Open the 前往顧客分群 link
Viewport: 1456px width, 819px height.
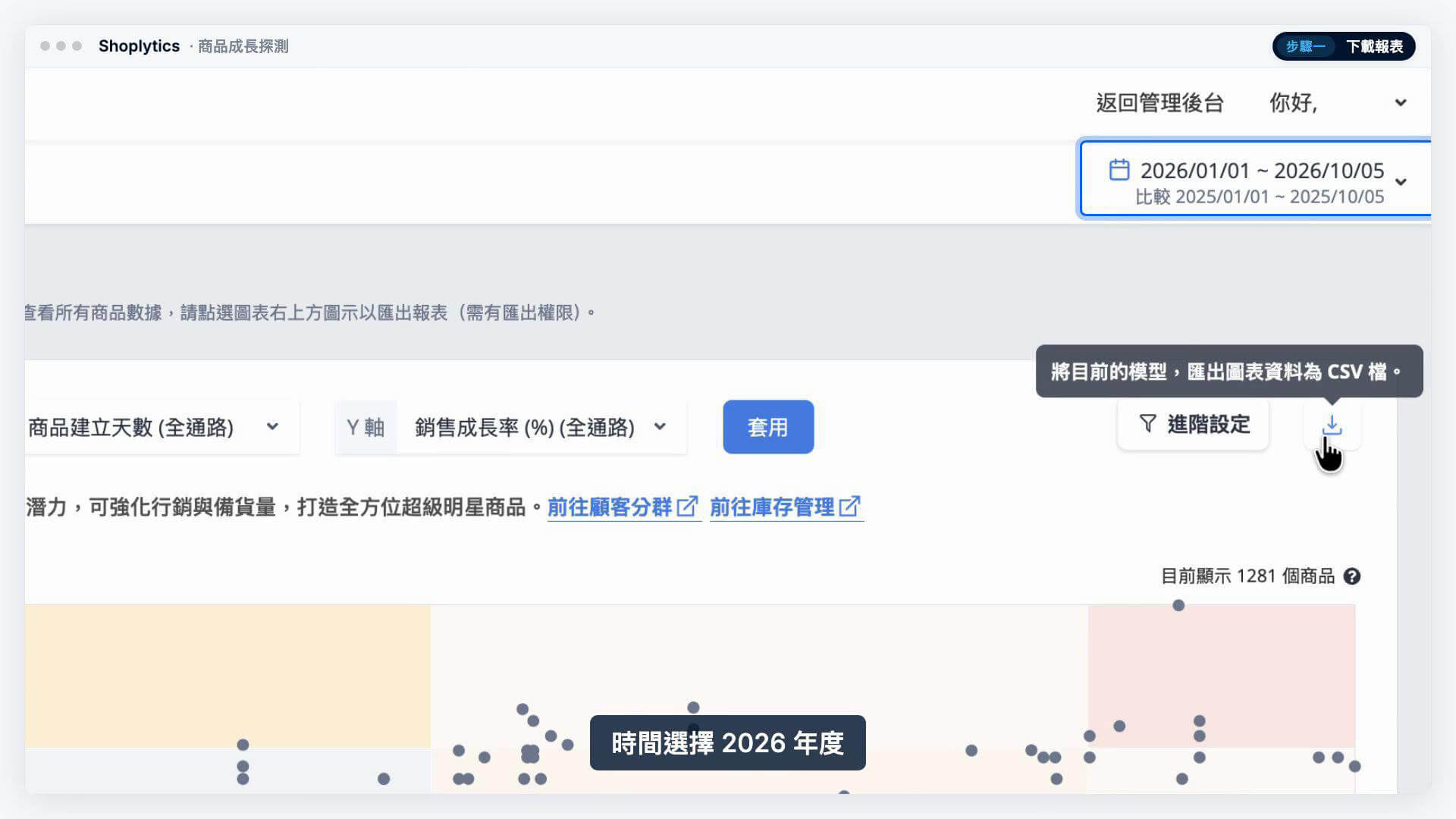(x=623, y=507)
